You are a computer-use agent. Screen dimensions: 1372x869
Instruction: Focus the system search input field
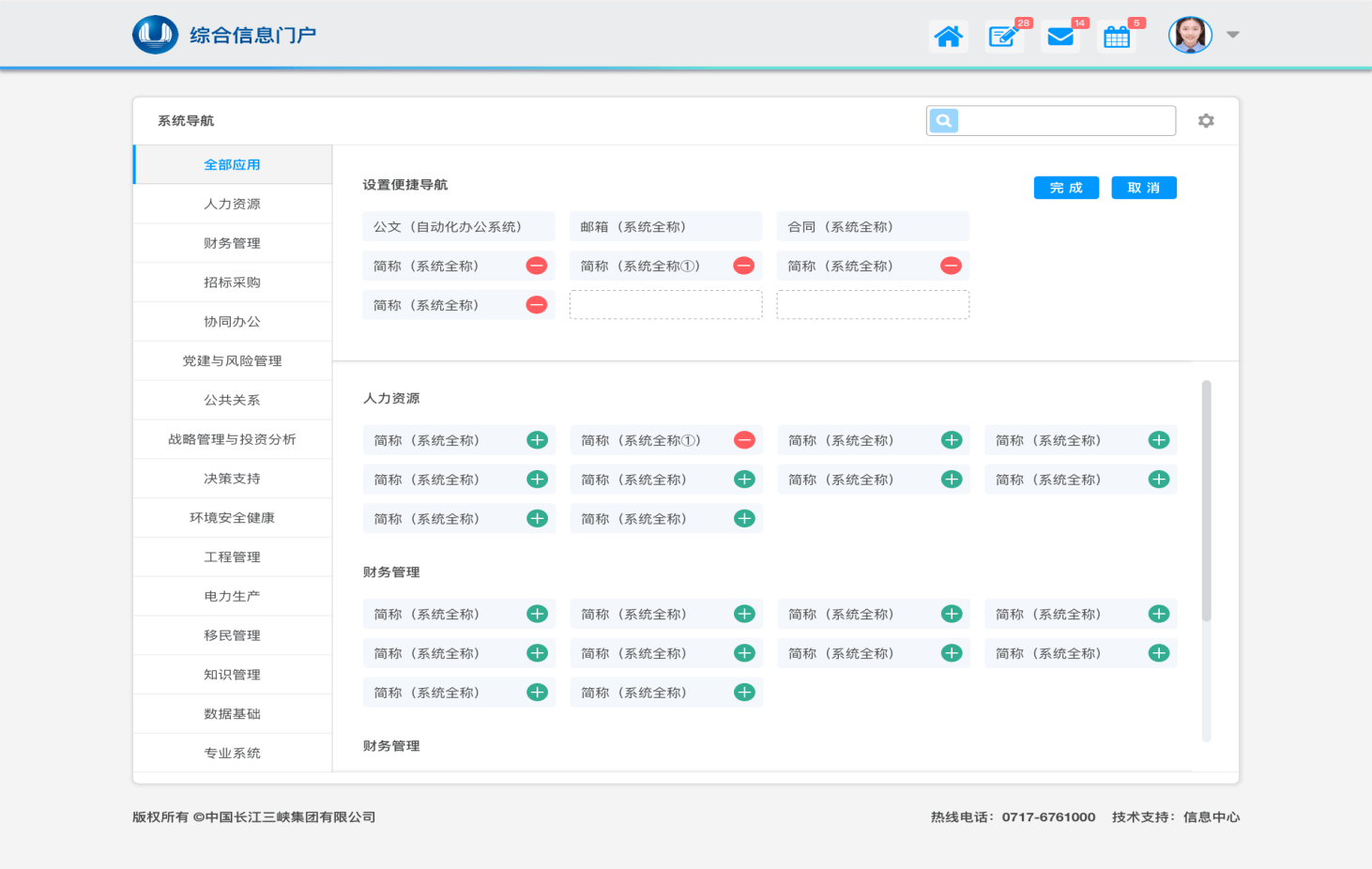coord(1066,121)
